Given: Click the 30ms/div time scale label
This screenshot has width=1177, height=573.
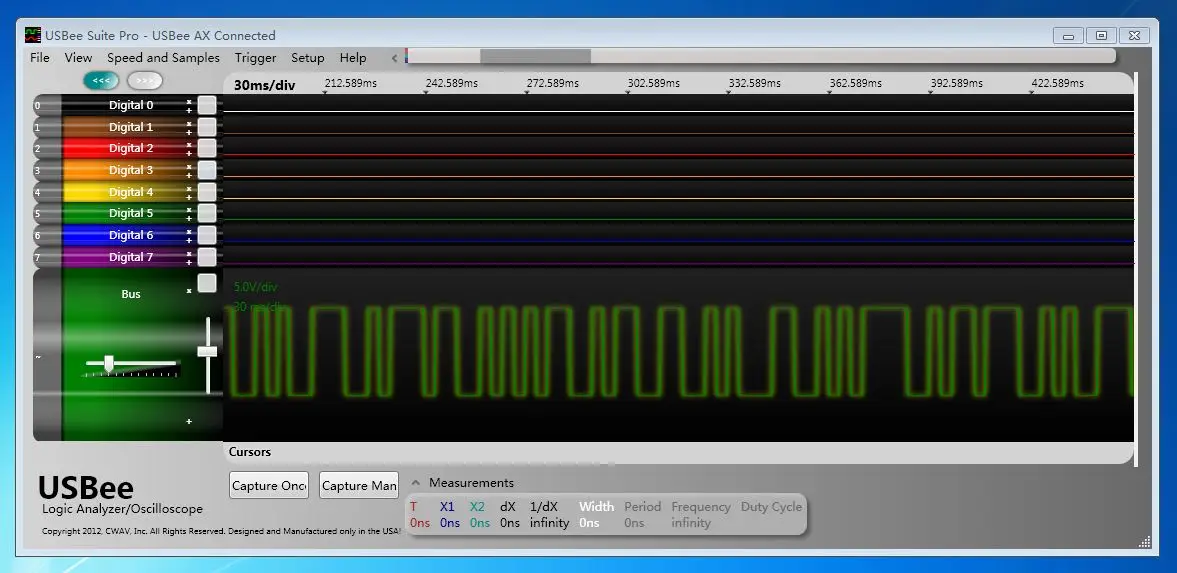Looking at the screenshot, I should [264, 85].
